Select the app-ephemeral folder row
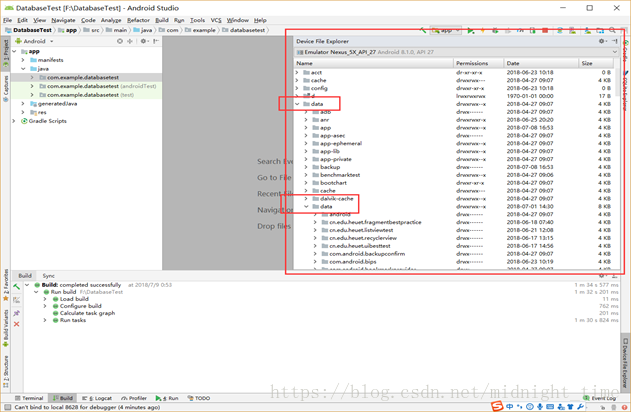631x412 pixels. tap(454, 143)
